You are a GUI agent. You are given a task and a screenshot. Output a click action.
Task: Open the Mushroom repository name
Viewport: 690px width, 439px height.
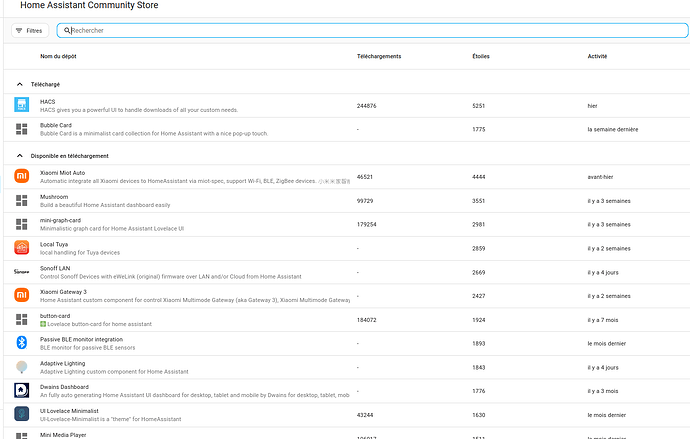click(x=54, y=197)
